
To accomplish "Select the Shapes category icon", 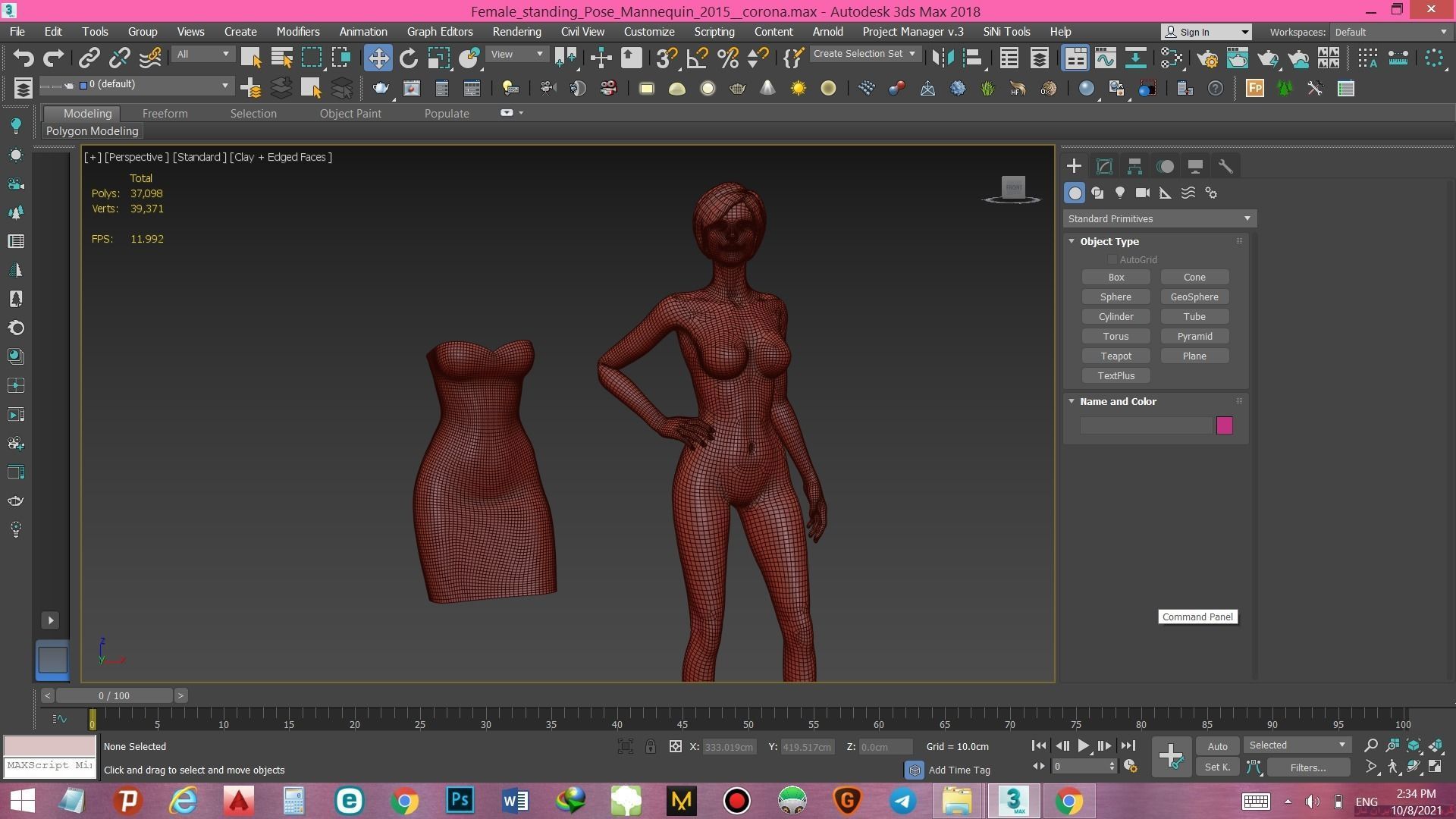I will tap(1097, 193).
